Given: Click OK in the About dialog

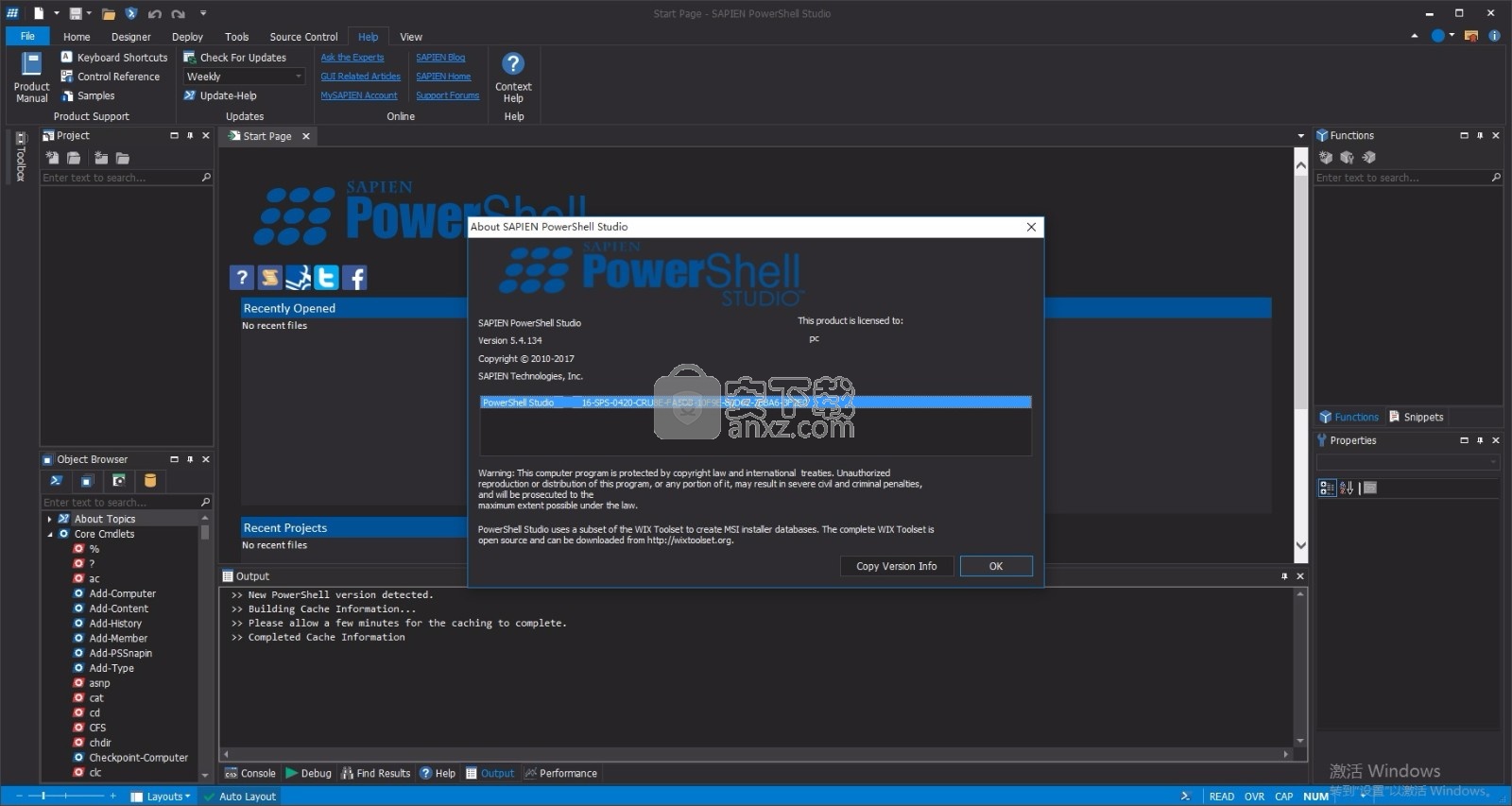Looking at the screenshot, I should pos(996,566).
